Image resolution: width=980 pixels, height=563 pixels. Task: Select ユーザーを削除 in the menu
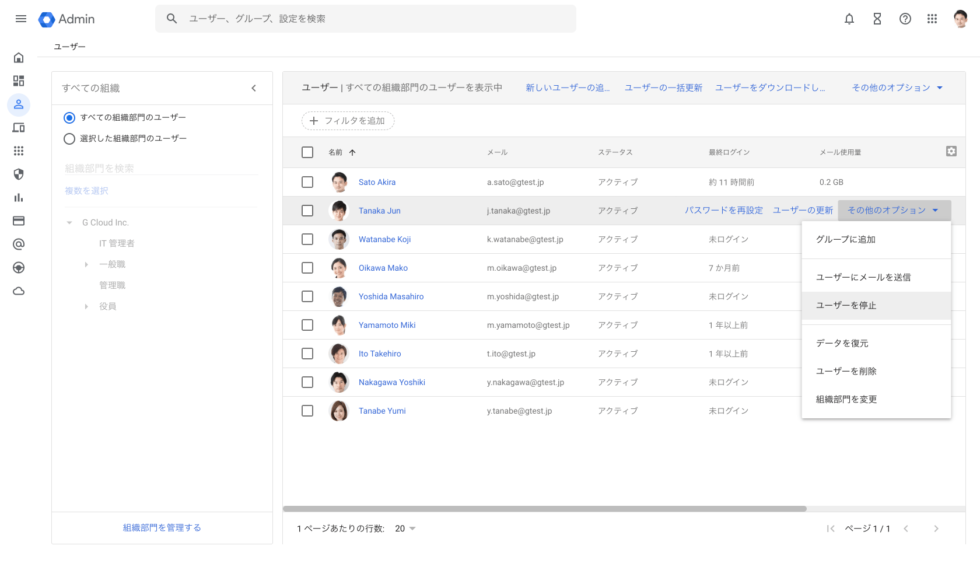876,371
